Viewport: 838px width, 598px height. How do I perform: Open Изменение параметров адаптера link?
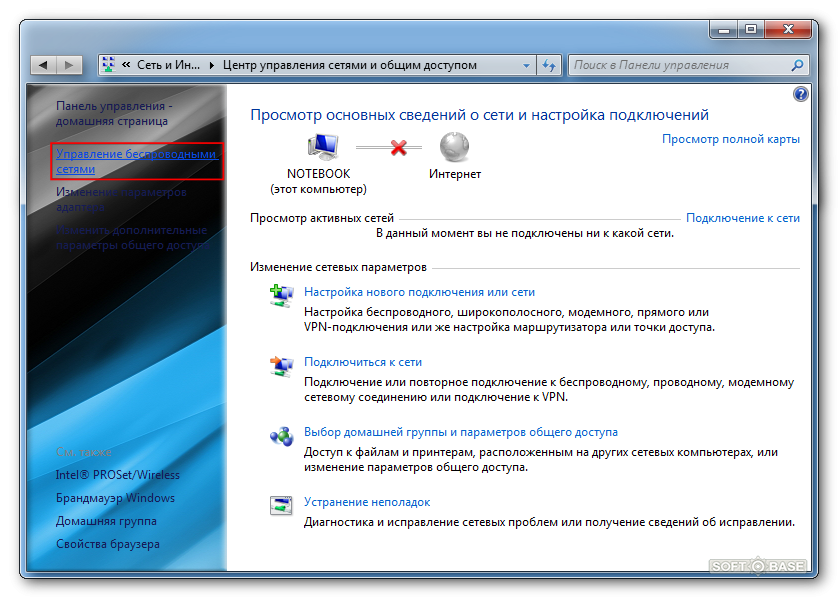(x=121, y=199)
